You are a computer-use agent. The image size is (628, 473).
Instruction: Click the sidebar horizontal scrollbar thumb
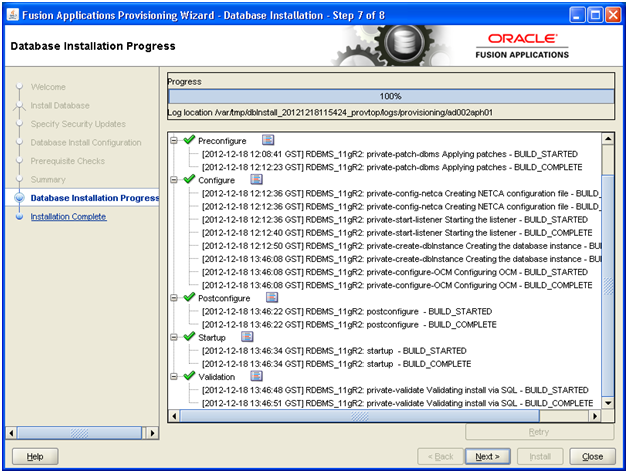tap(79, 433)
